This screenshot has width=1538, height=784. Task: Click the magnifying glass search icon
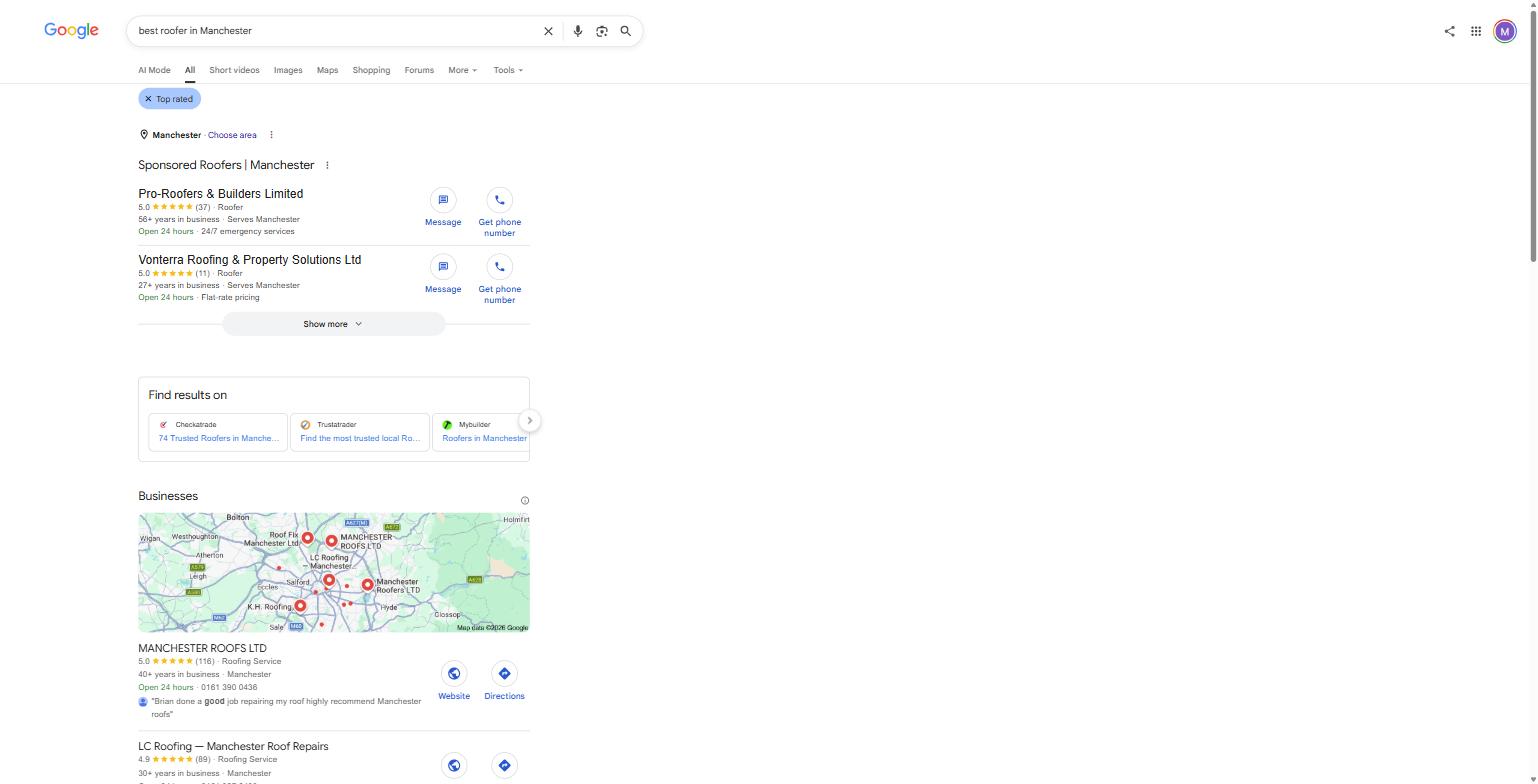pyautogui.click(x=626, y=31)
